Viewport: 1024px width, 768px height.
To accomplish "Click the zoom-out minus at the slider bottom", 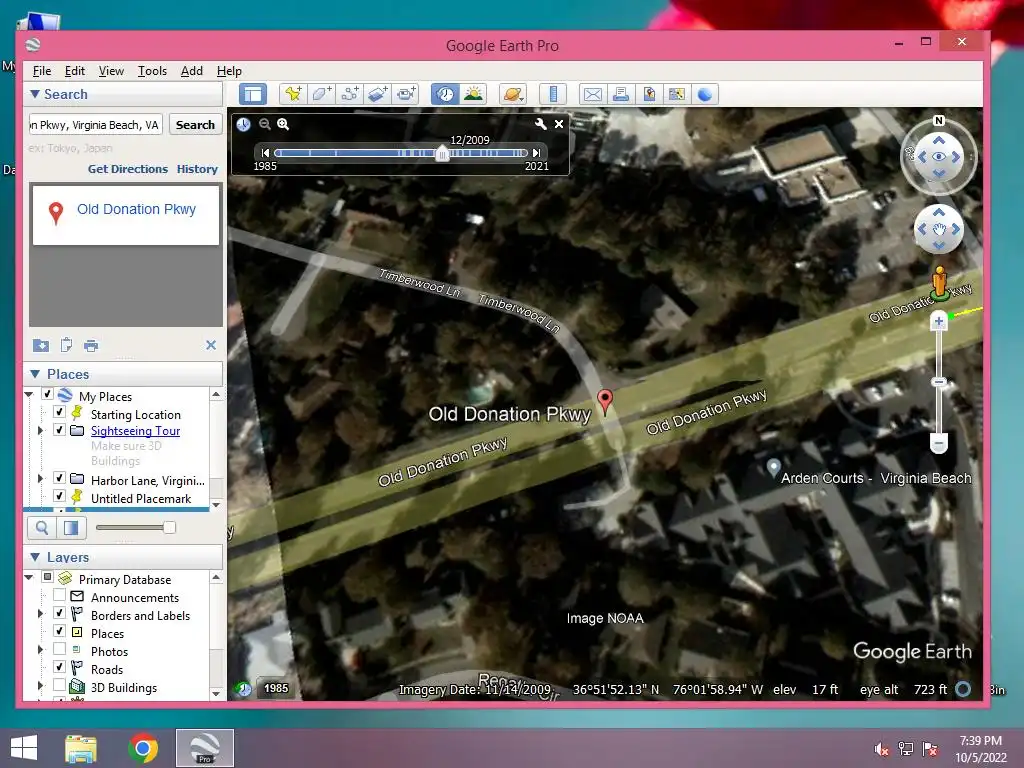I will (x=938, y=444).
